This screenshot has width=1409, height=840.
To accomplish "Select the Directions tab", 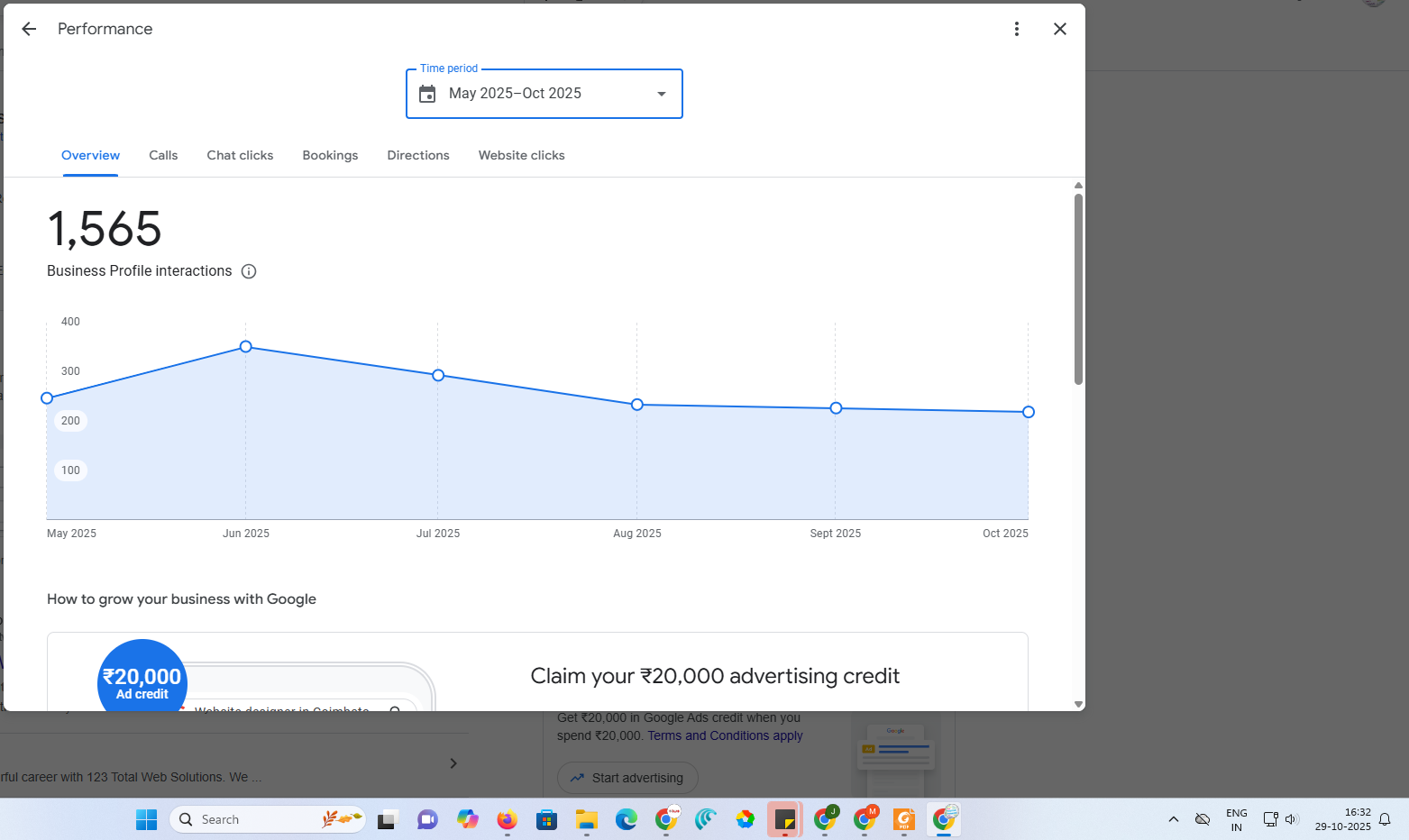I will 418,155.
